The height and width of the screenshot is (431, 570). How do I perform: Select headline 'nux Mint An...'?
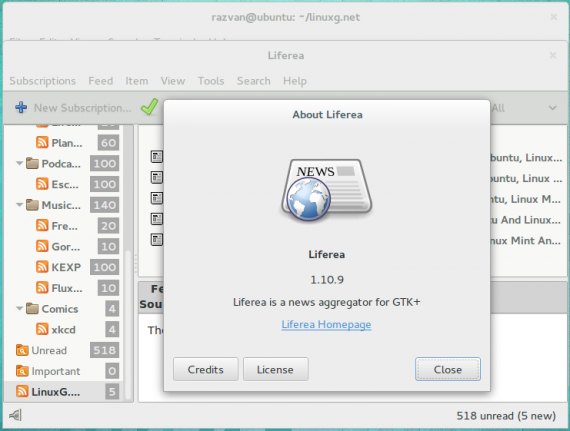[525, 240]
